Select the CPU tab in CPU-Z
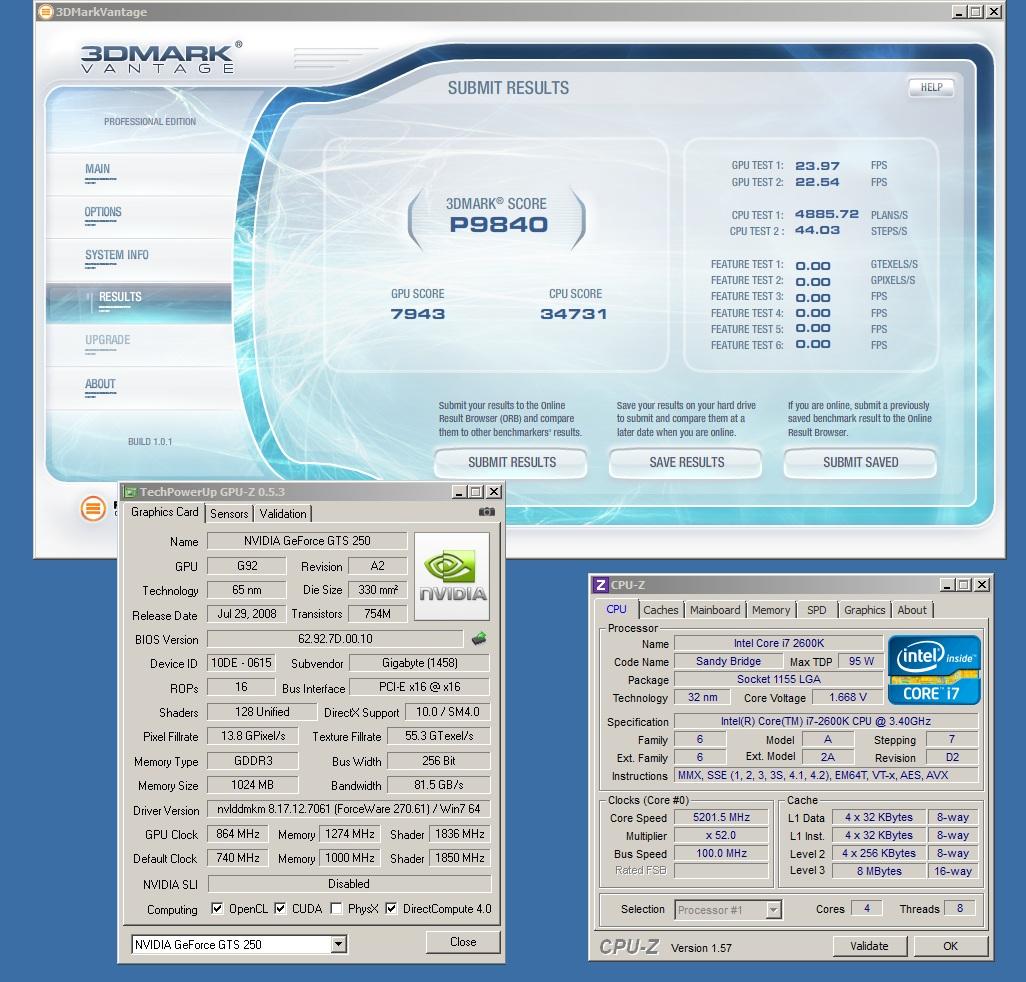The height and width of the screenshot is (982, 1026). 616,609
